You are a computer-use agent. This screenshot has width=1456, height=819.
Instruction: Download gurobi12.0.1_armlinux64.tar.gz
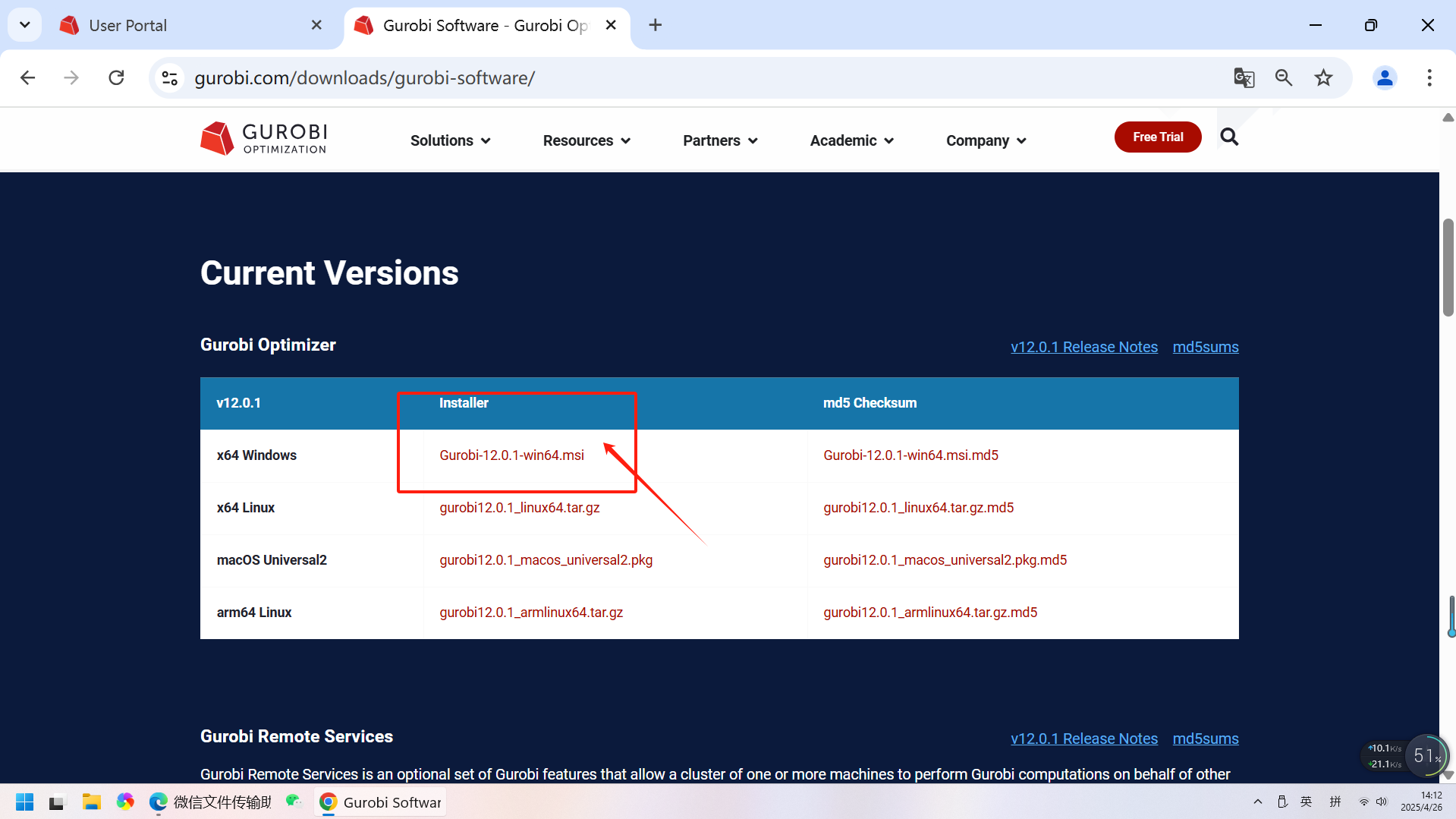coord(531,613)
